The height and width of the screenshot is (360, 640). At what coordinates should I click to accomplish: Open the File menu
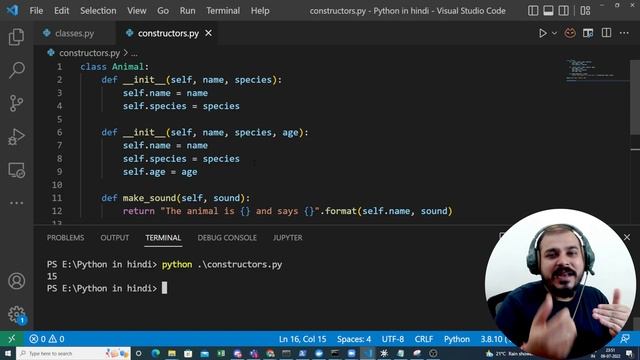pos(36,11)
